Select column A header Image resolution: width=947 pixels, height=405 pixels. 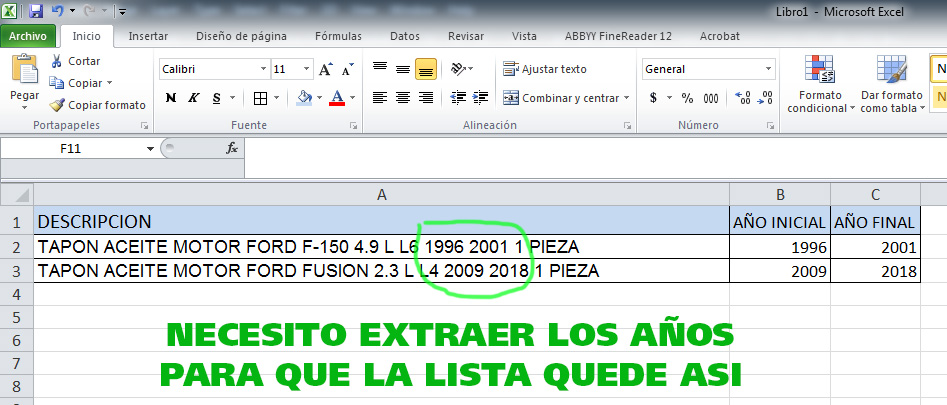[x=381, y=194]
